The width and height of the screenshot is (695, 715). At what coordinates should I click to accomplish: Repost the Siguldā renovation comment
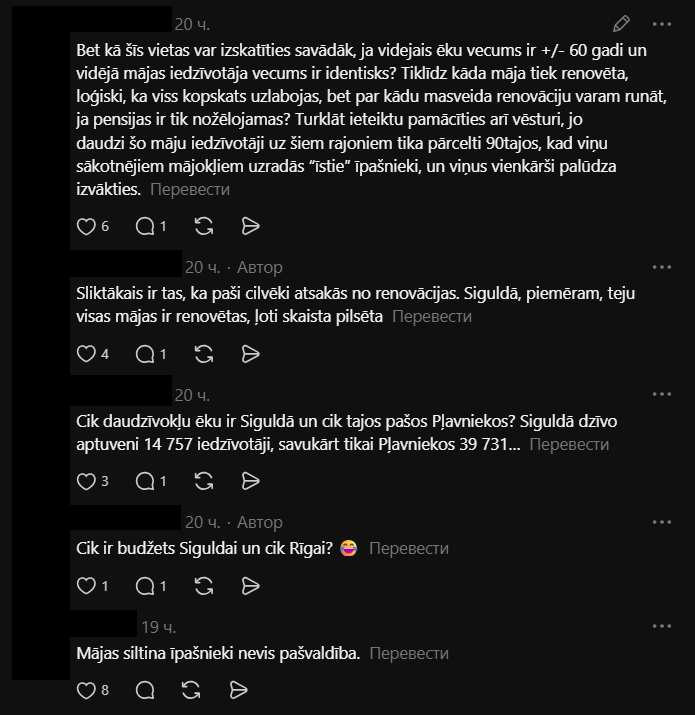pyautogui.click(x=204, y=354)
